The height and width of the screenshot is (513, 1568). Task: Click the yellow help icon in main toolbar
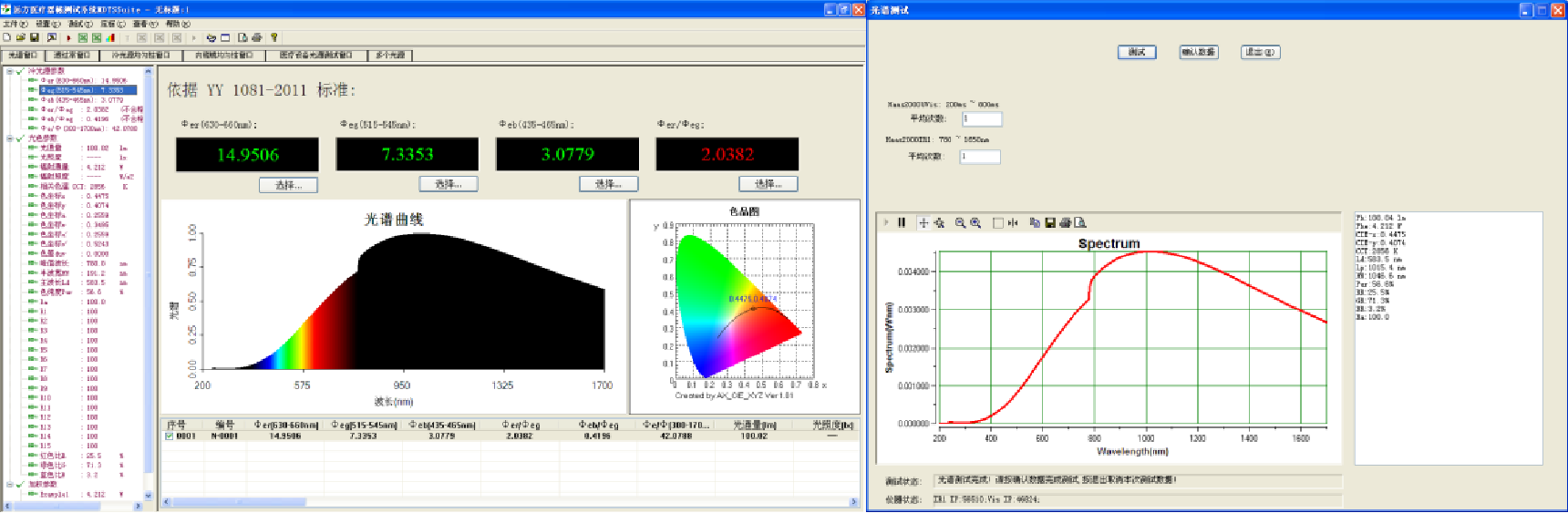coord(273,38)
